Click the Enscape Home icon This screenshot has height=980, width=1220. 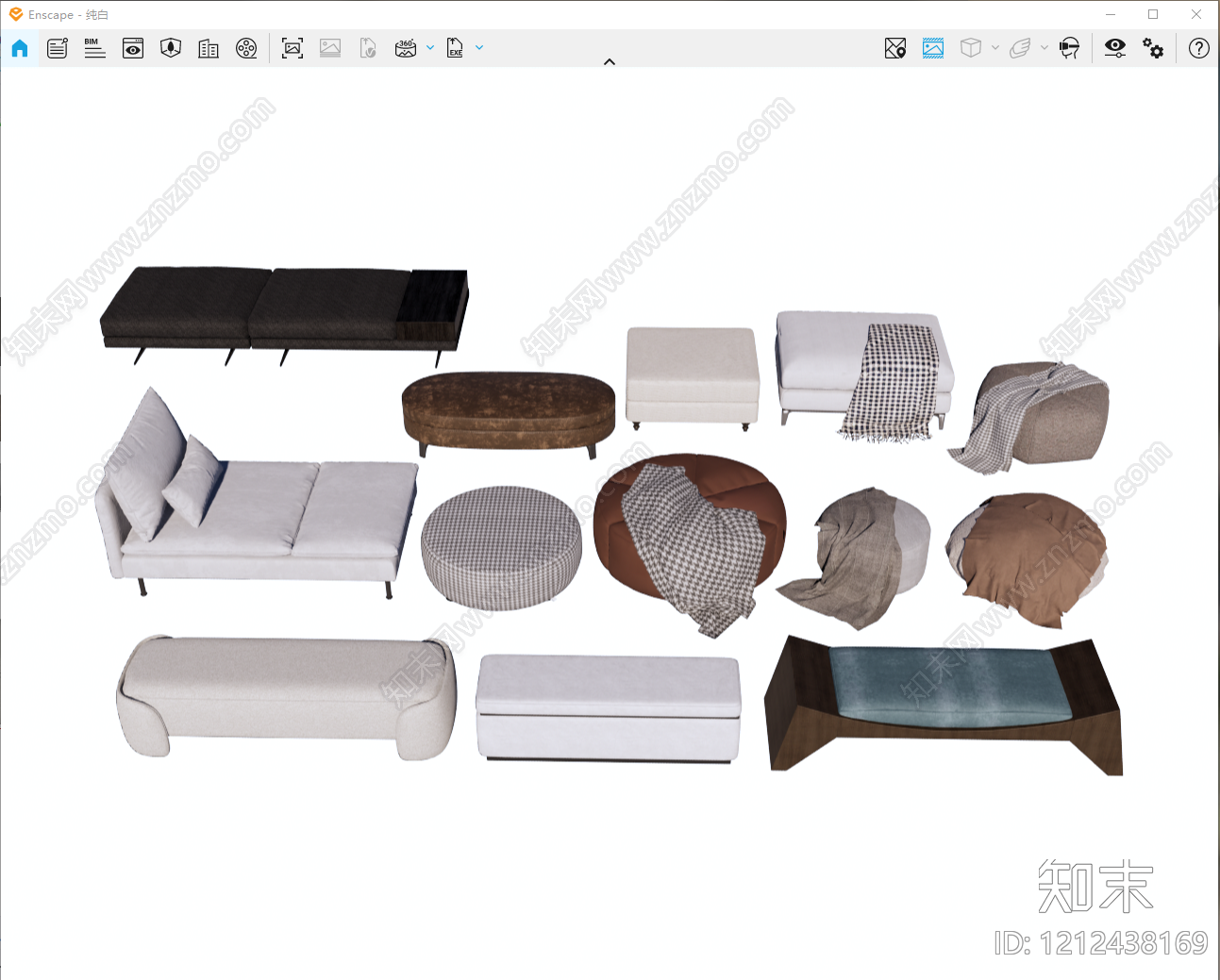coord(20,48)
